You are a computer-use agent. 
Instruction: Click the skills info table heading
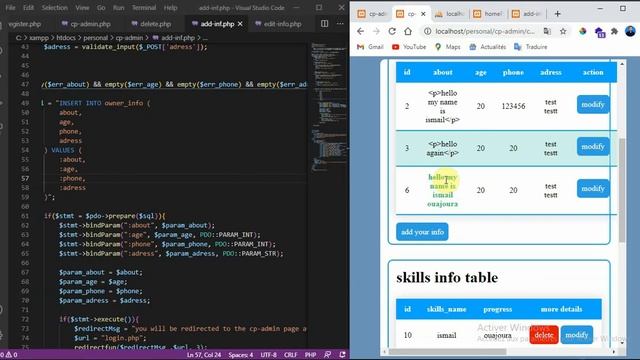[447, 278]
